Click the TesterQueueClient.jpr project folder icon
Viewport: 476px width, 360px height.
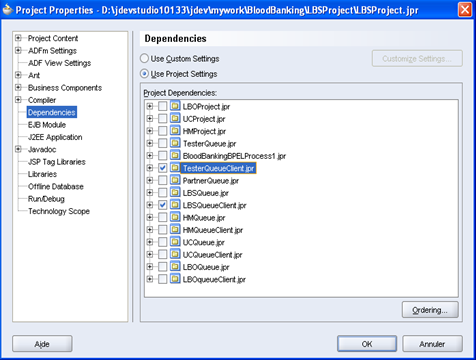(175, 168)
